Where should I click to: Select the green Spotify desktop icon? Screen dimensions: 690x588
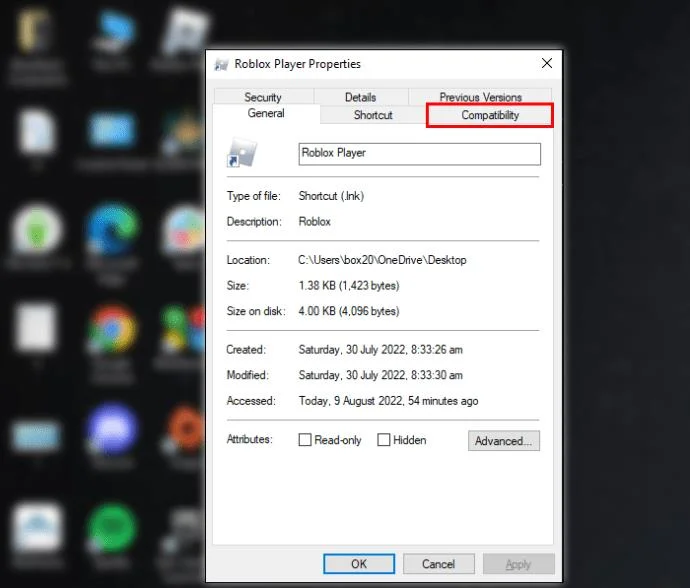pos(113,527)
